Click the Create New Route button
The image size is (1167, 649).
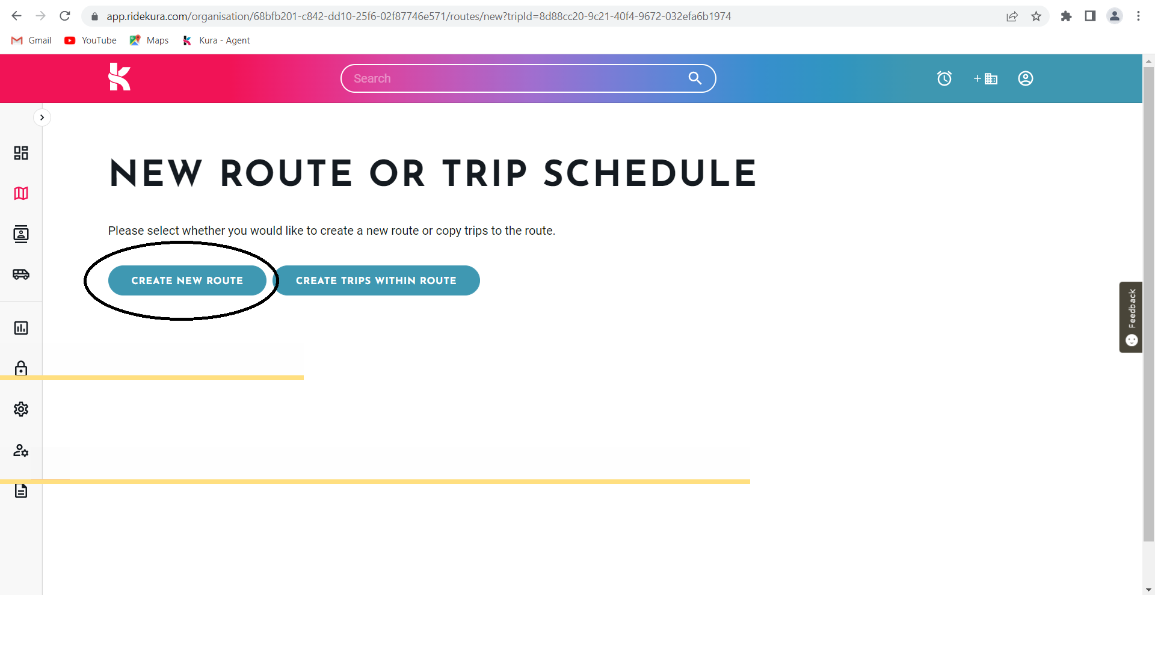click(187, 281)
